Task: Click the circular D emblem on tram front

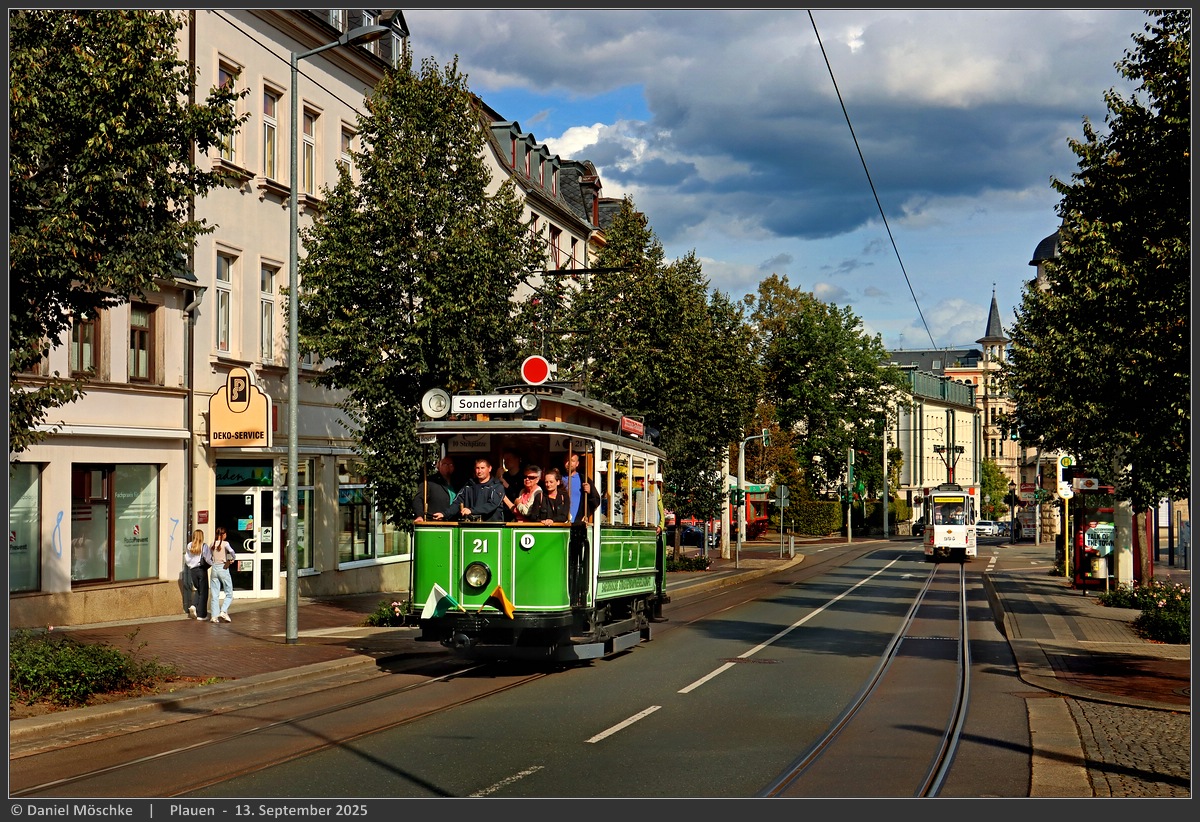Action: pos(526,541)
